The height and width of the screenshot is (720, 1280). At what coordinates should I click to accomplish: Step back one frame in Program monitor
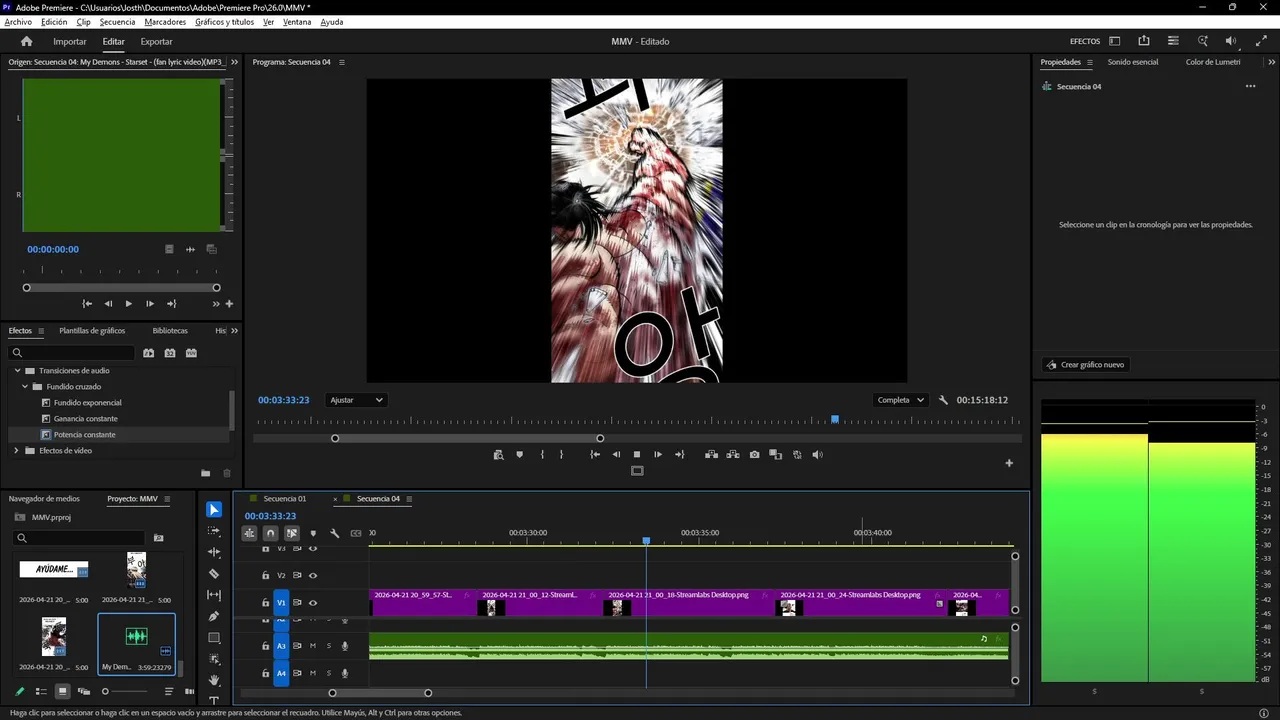(x=616, y=454)
